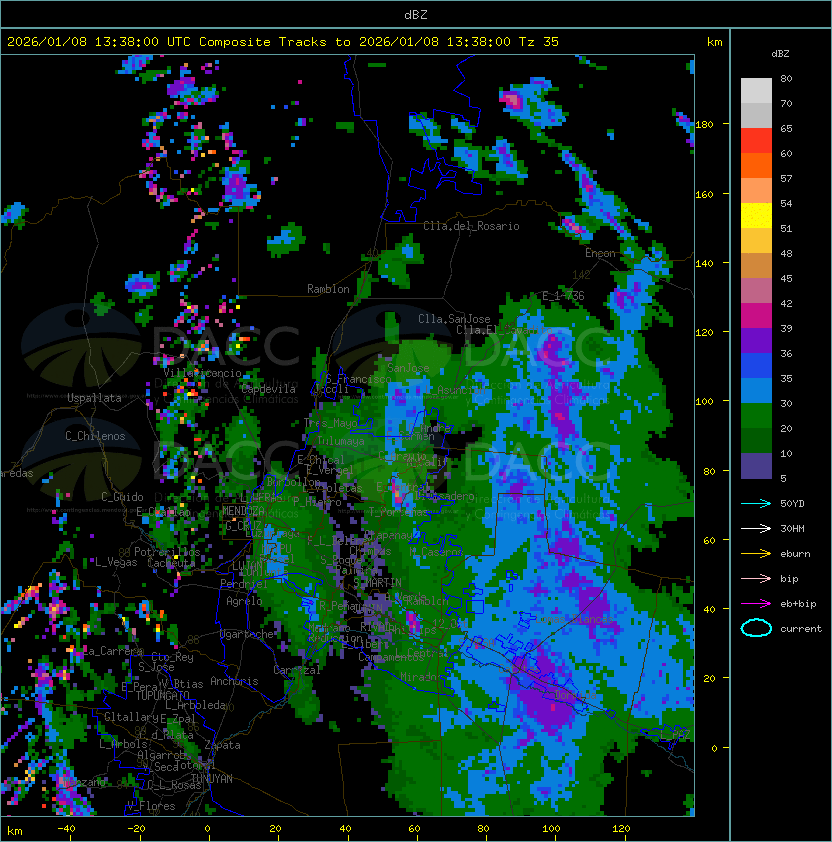The image size is (832, 842).
Task: Select the bright yellow 51-54 dBZ swatch
Action: [756, 216]
